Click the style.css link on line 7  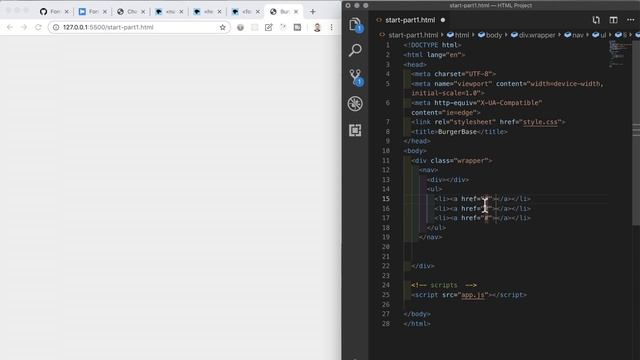pos(540,122)
